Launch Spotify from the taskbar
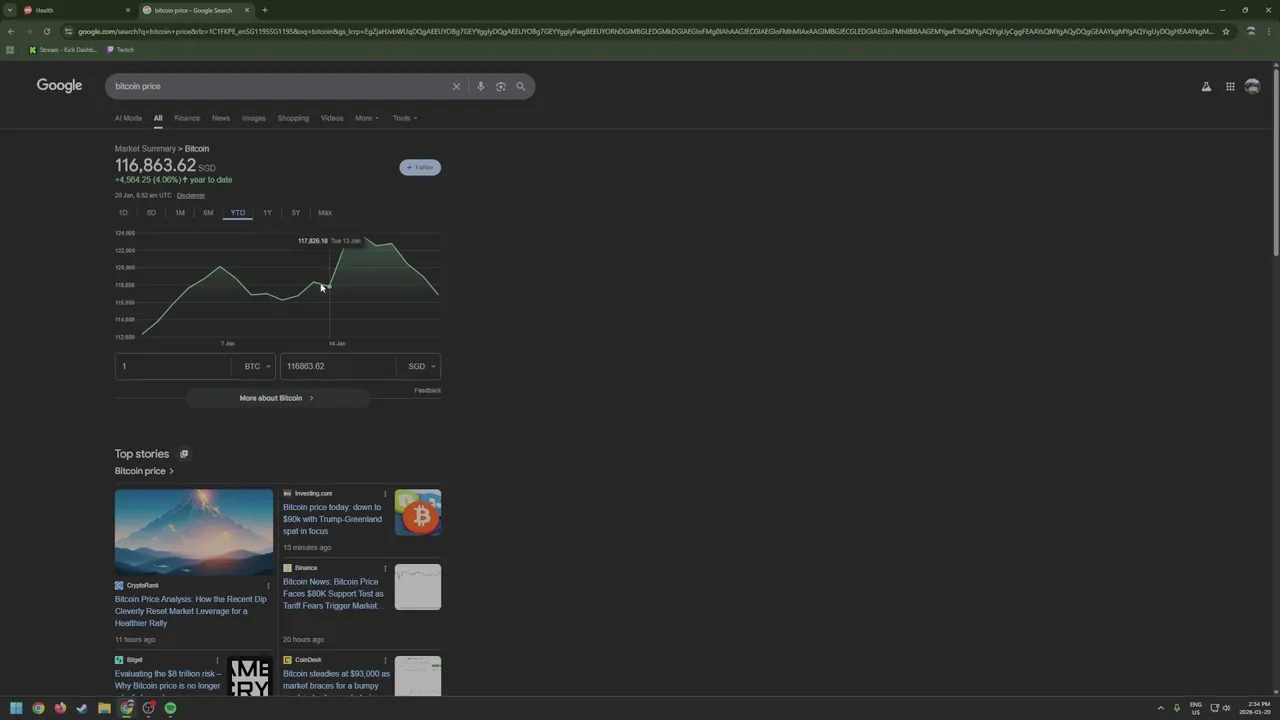This screenshot has width=1280, height=720. [x=170, y=708]
